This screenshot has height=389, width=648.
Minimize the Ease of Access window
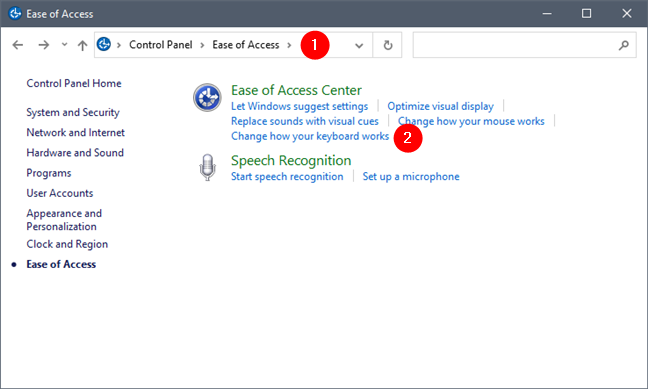tap(547, 14)
